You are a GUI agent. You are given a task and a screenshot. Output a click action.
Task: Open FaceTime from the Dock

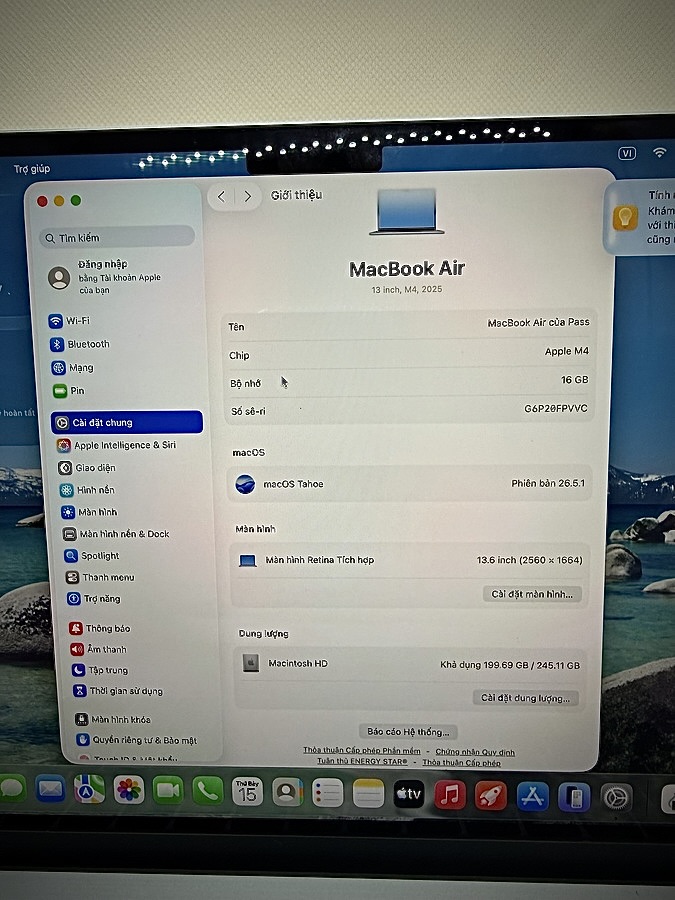[x=168, y=791]
